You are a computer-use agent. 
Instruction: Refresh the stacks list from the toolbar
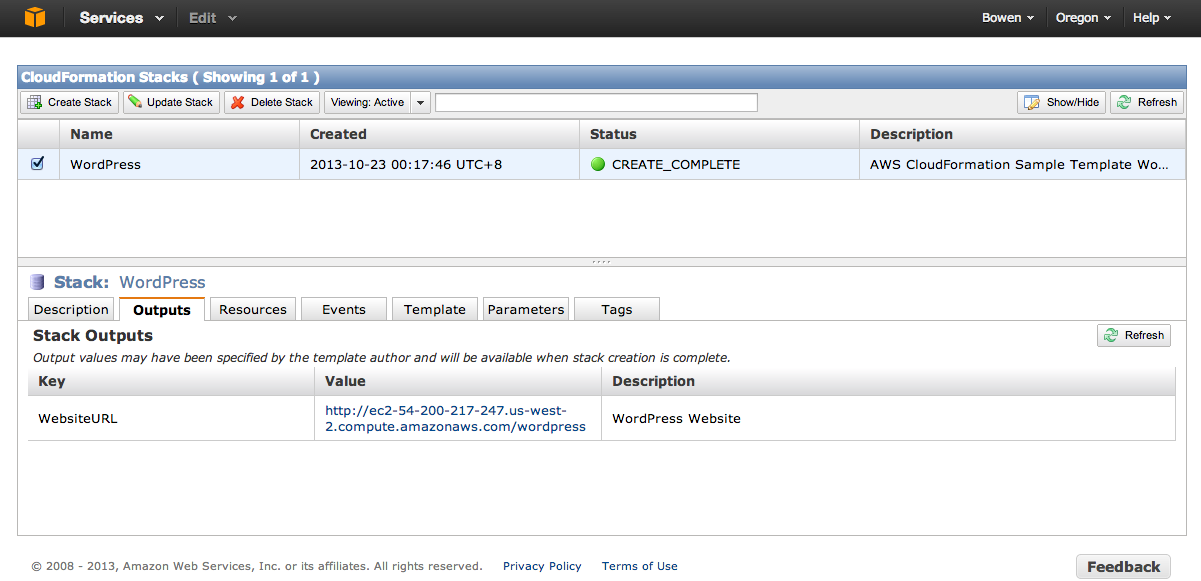(x=1147, y=102)
